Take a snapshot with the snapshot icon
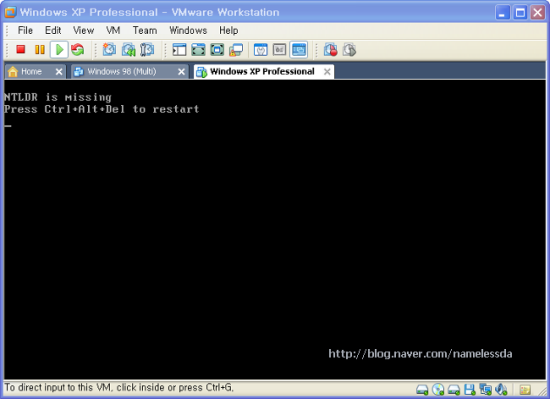 [109, 49]
